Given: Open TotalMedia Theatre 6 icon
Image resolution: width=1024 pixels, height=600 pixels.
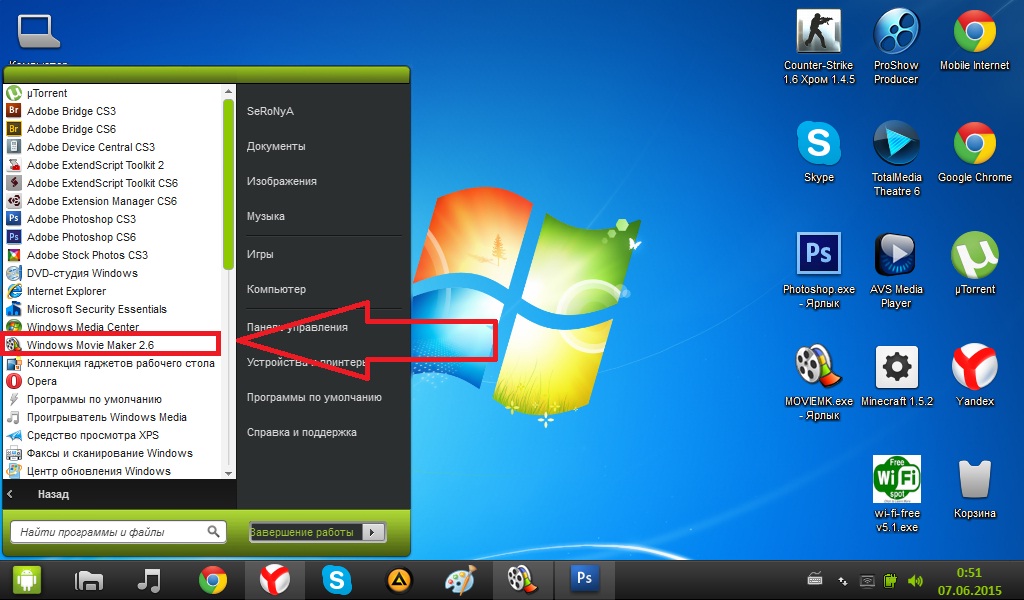Looking at the screenshot, I should pyautogui.click(x=896, y=145).
